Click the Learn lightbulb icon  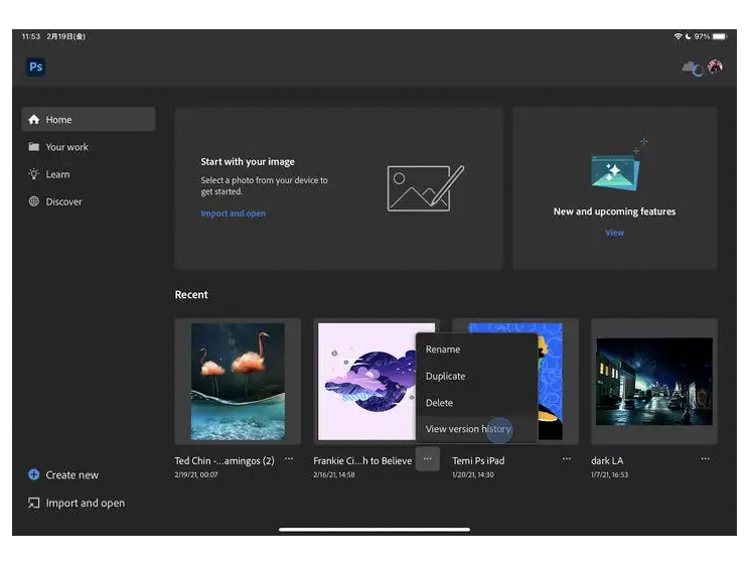[34, 174]
